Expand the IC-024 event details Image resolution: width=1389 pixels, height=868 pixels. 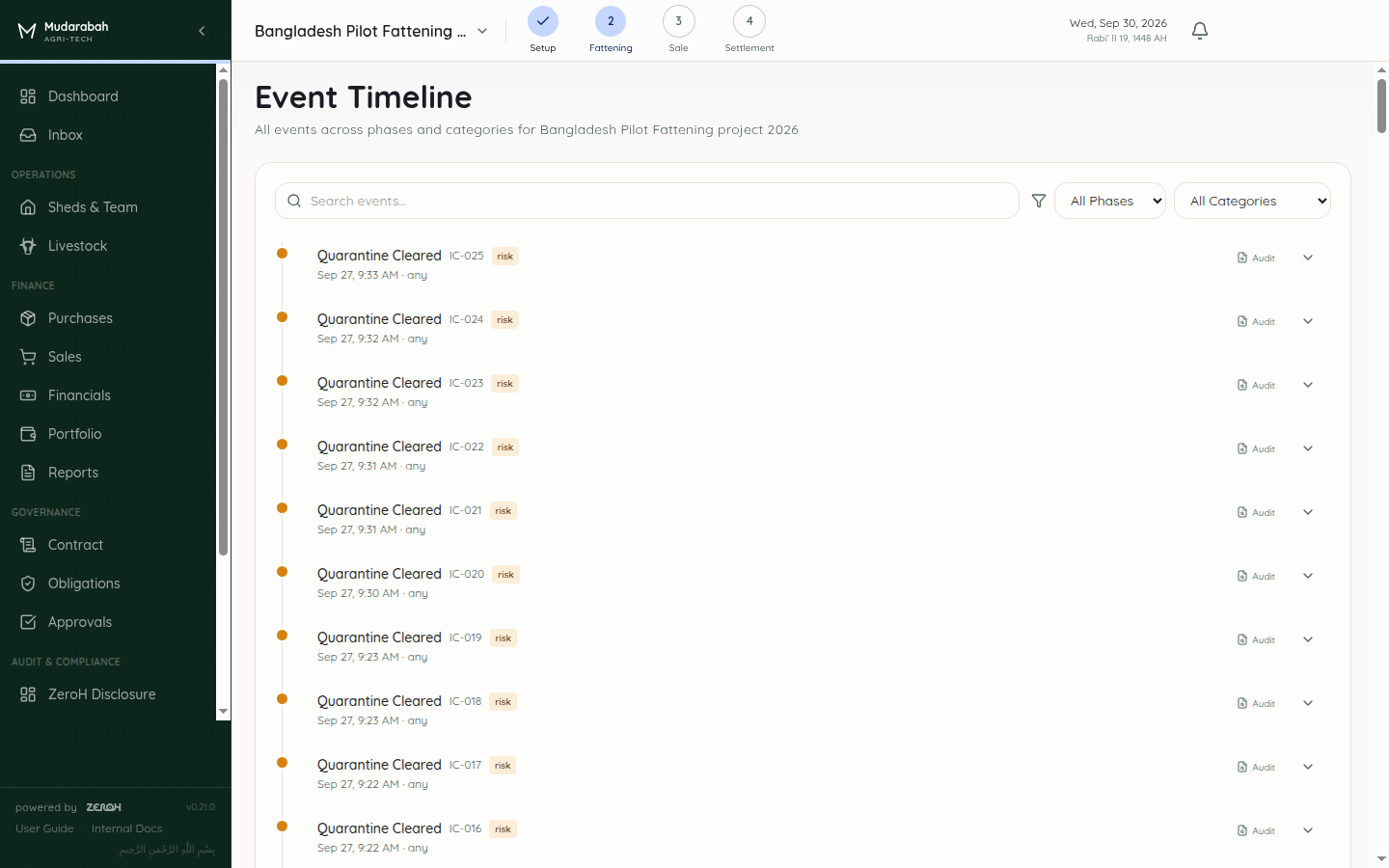click(x=1308, y=321)
